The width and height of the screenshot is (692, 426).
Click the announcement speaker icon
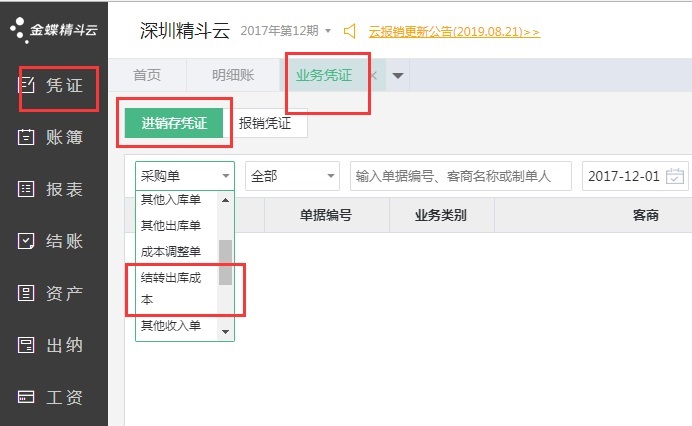click(x=350, y=31)
